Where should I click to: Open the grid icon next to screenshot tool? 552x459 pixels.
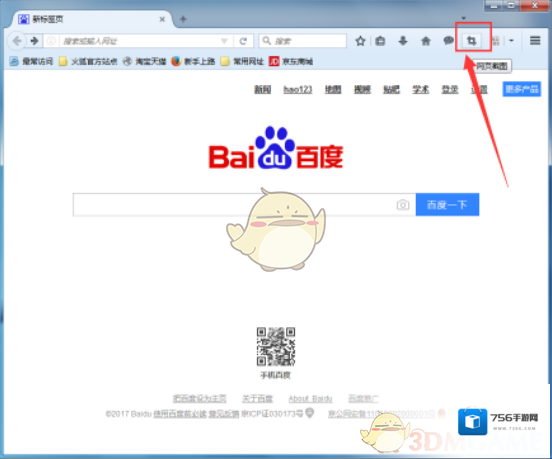pyautogui.click(x=496, y=41)
